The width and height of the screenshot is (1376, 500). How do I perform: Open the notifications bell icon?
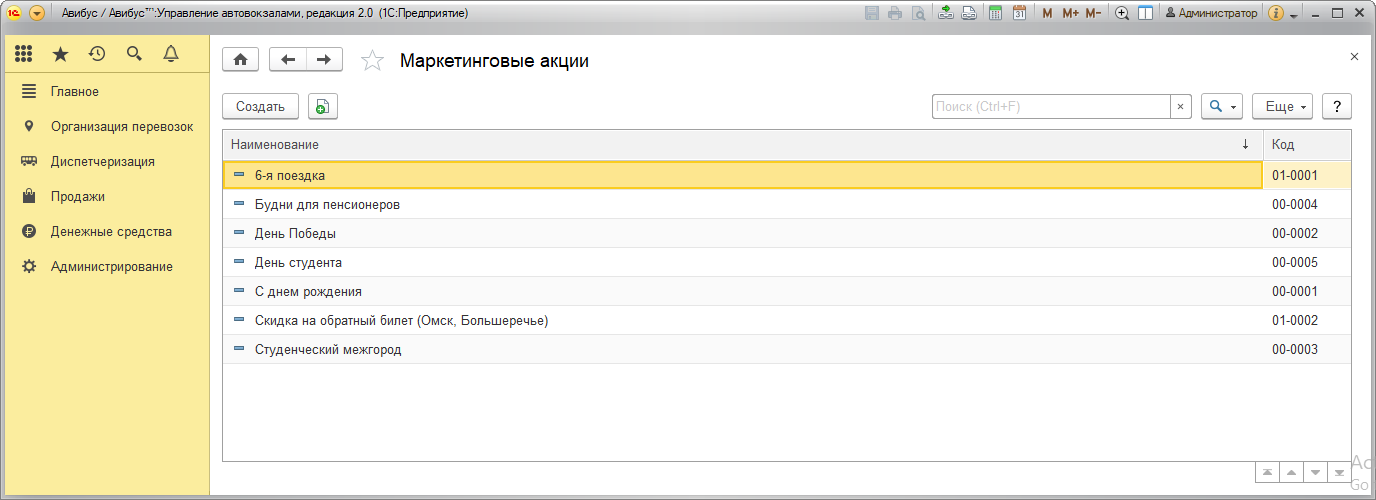[171, 54]
